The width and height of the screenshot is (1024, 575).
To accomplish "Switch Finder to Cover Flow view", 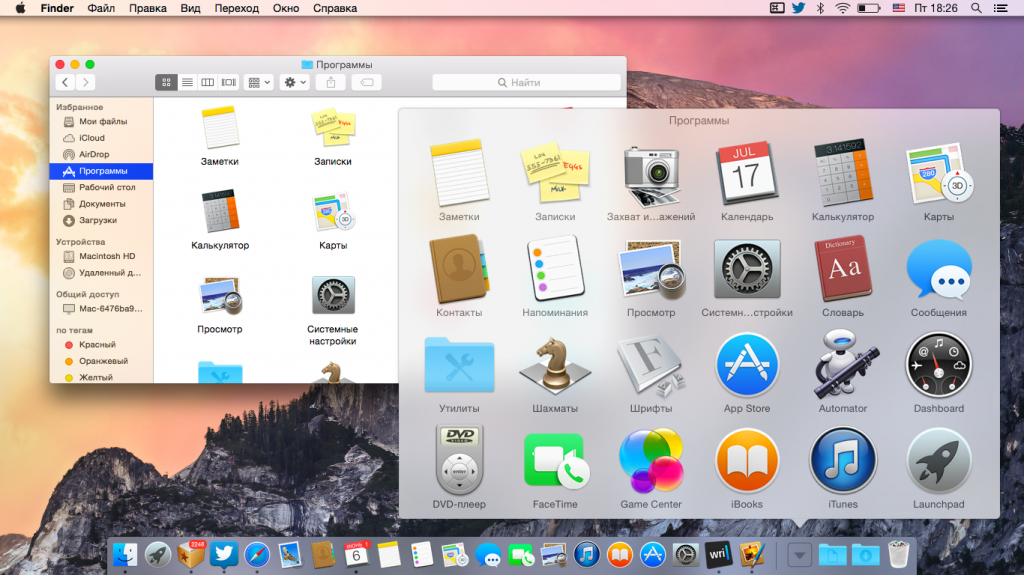I will (x=228, y=82).
